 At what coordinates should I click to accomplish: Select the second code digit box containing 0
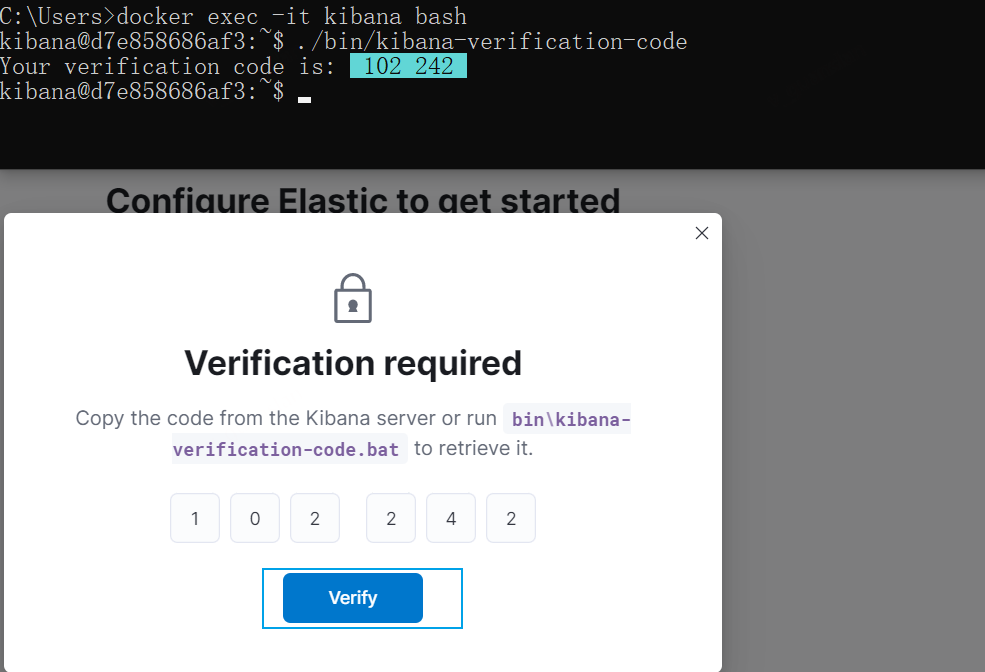coord(254,518)
